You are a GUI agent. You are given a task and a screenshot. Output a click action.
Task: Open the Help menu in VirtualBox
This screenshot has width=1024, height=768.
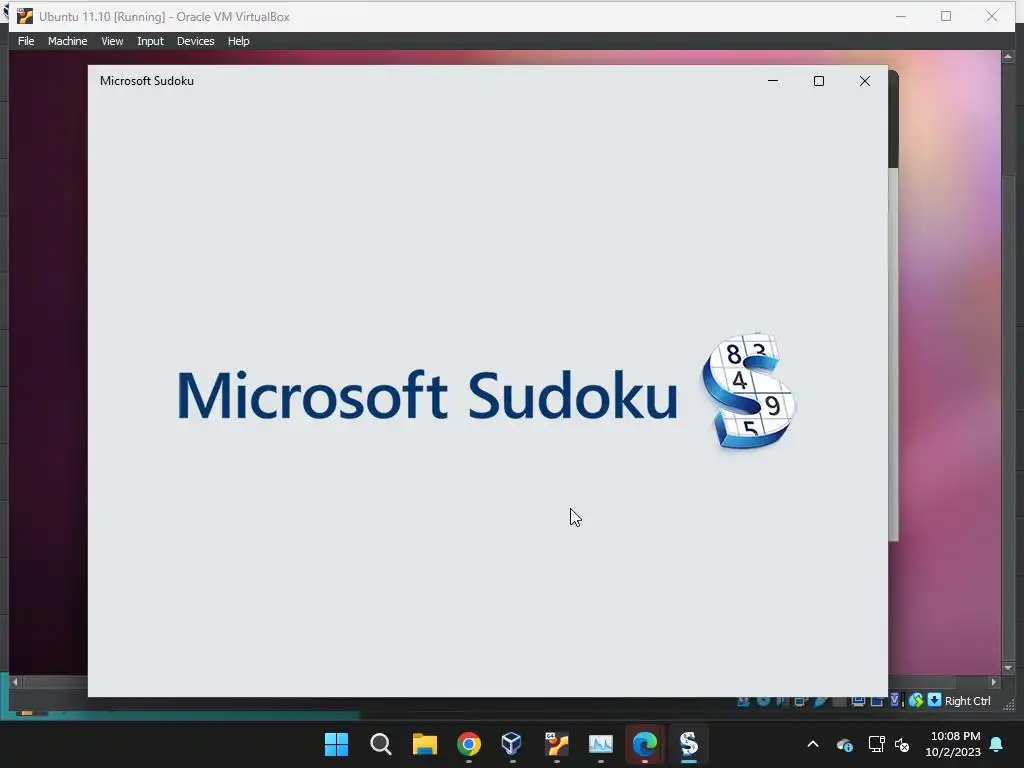coord(238,41)
